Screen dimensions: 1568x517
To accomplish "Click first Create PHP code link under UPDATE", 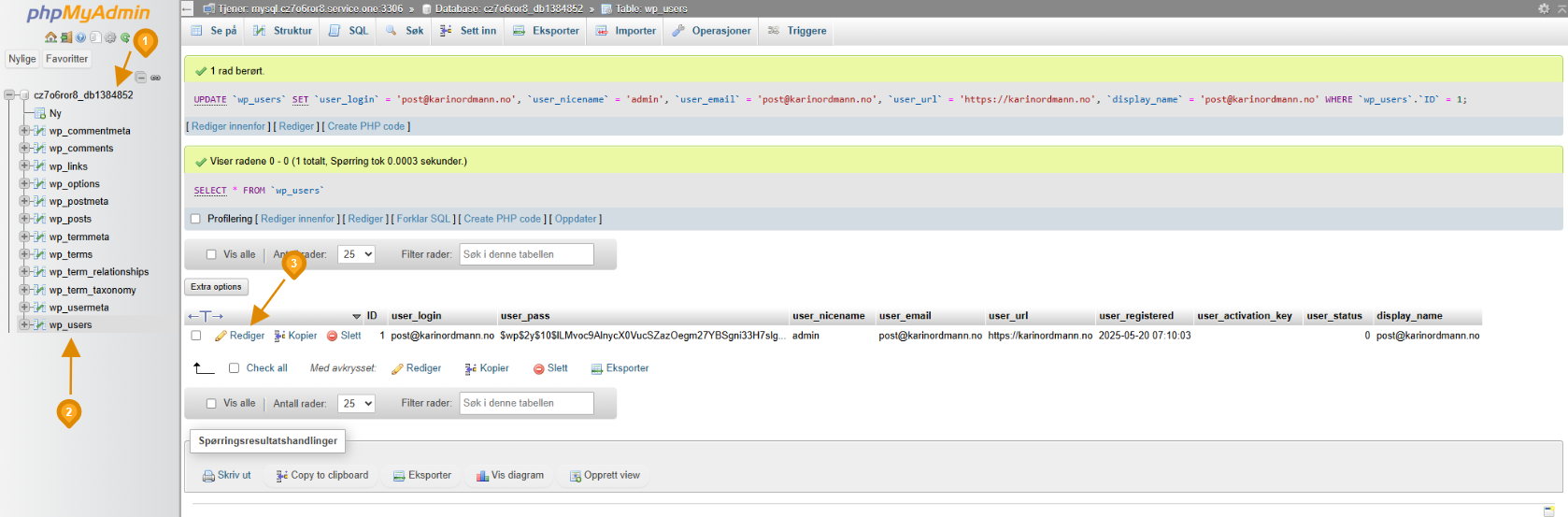I will (366, 126).
